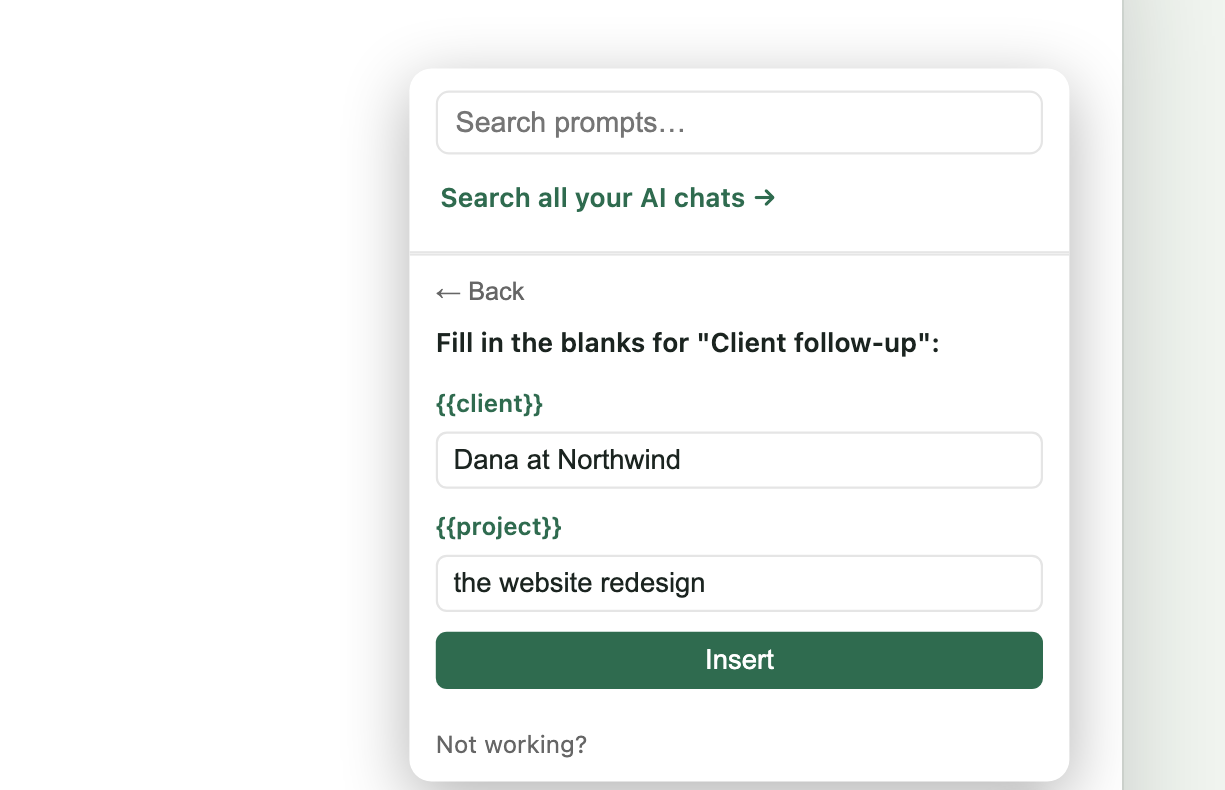The image size is (1225, 790).
Task: Click the {{project}} variable label
Action: 499,527
